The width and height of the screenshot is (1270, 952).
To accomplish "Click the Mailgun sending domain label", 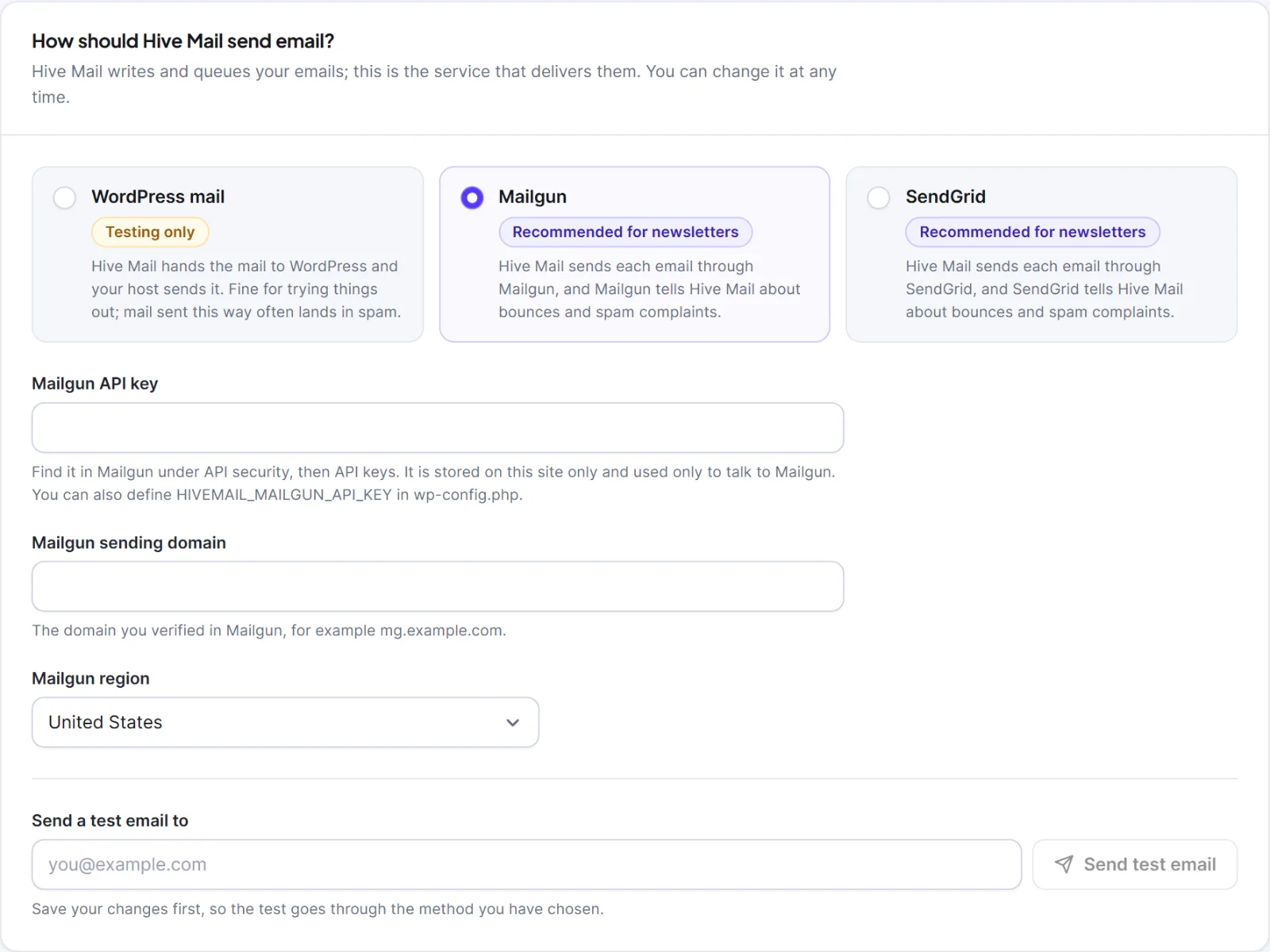I will pyautogui.click(x=129, y=543).
